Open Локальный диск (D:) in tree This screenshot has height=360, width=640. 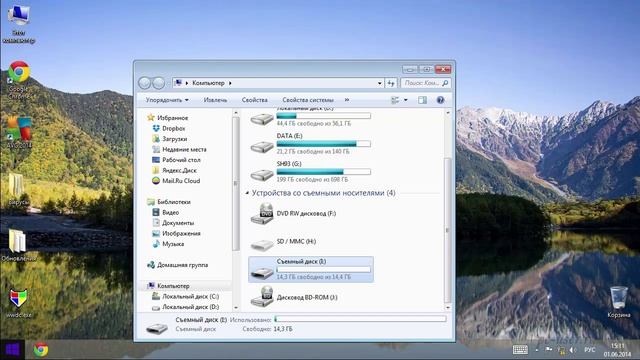[x=186, y=307]
